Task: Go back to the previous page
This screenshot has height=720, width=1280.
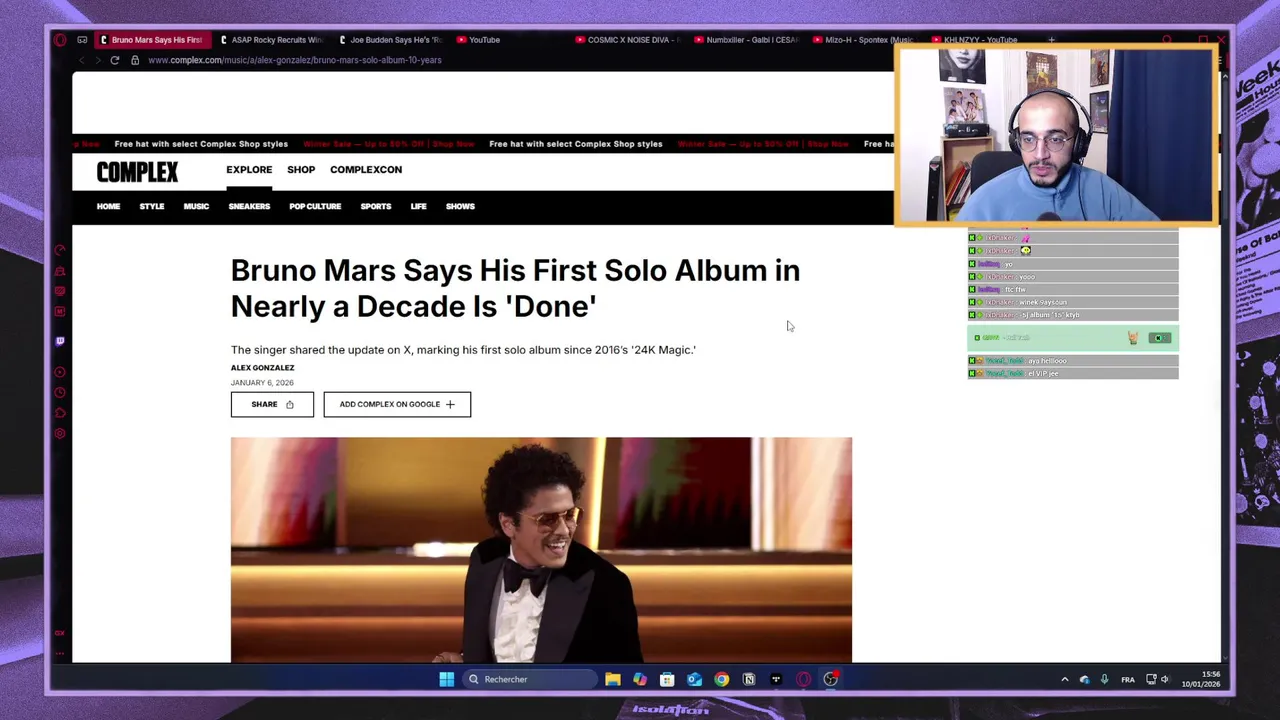Action: (x=81, y=60)
